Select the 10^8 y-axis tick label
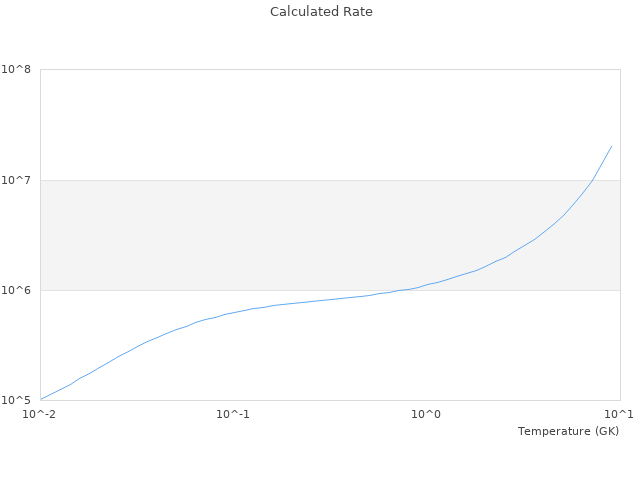The image size is (640, 480). [16, 70]
